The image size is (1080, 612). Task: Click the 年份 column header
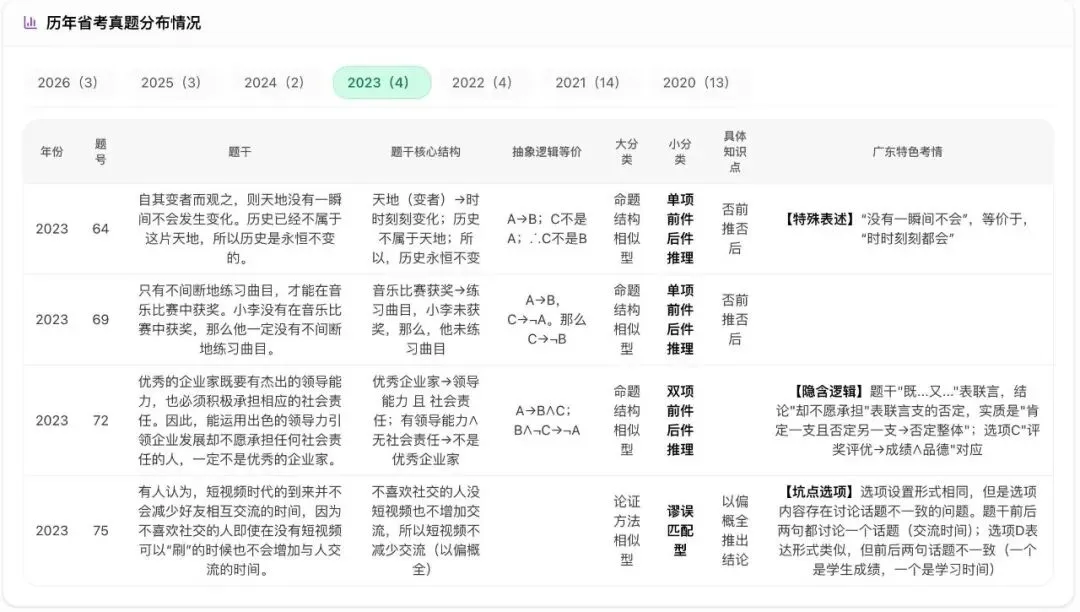52,151
